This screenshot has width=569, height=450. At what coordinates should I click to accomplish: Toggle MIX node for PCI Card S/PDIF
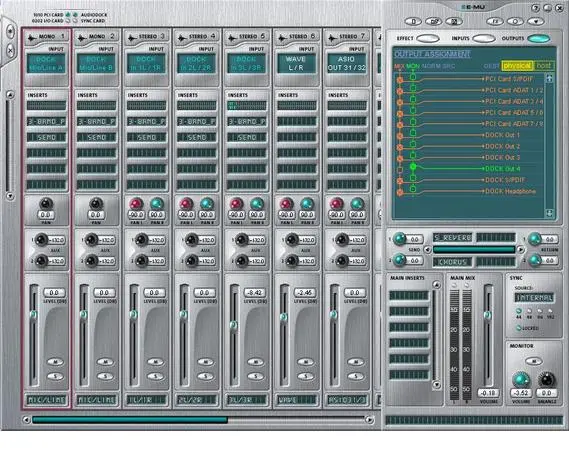pos(400,80)
